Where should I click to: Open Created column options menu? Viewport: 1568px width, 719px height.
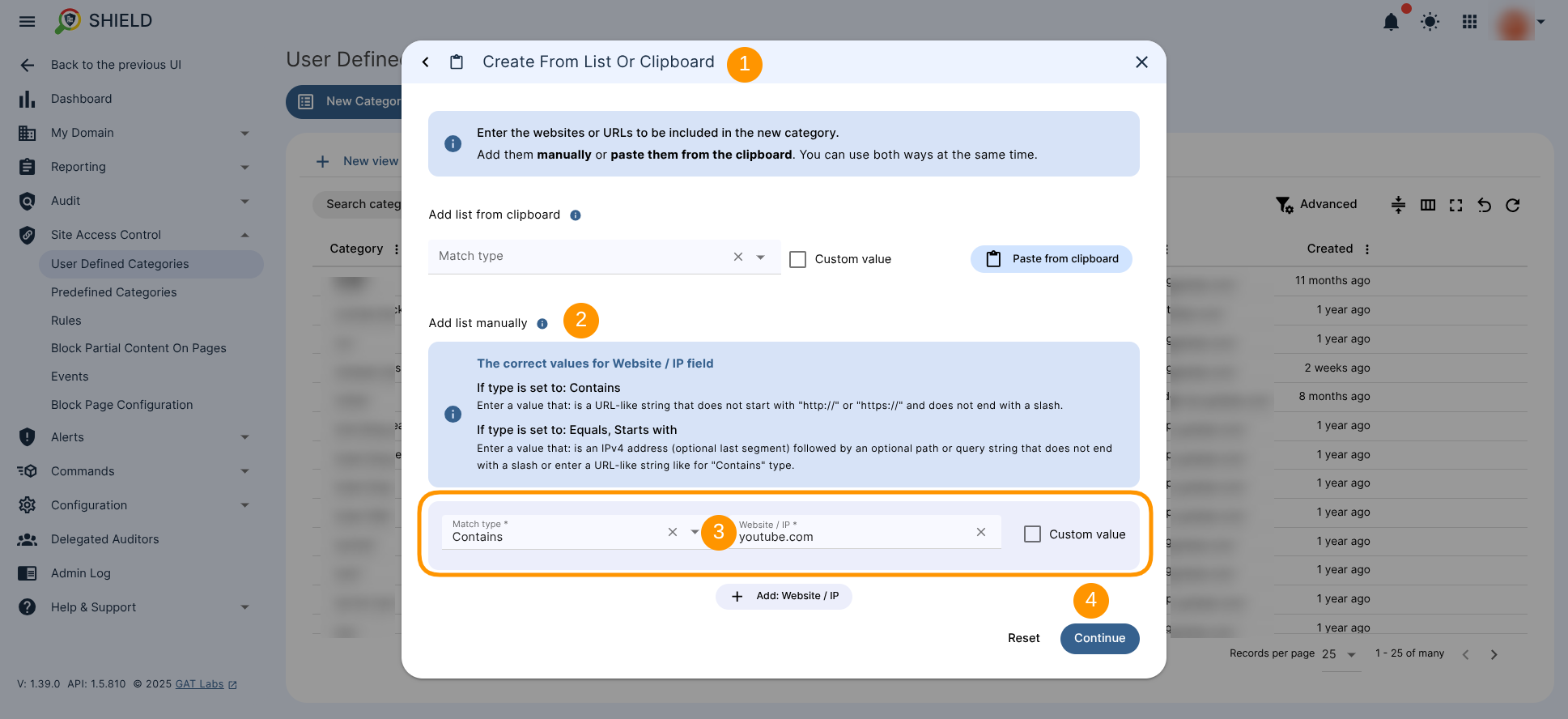tap(1367, 249)
